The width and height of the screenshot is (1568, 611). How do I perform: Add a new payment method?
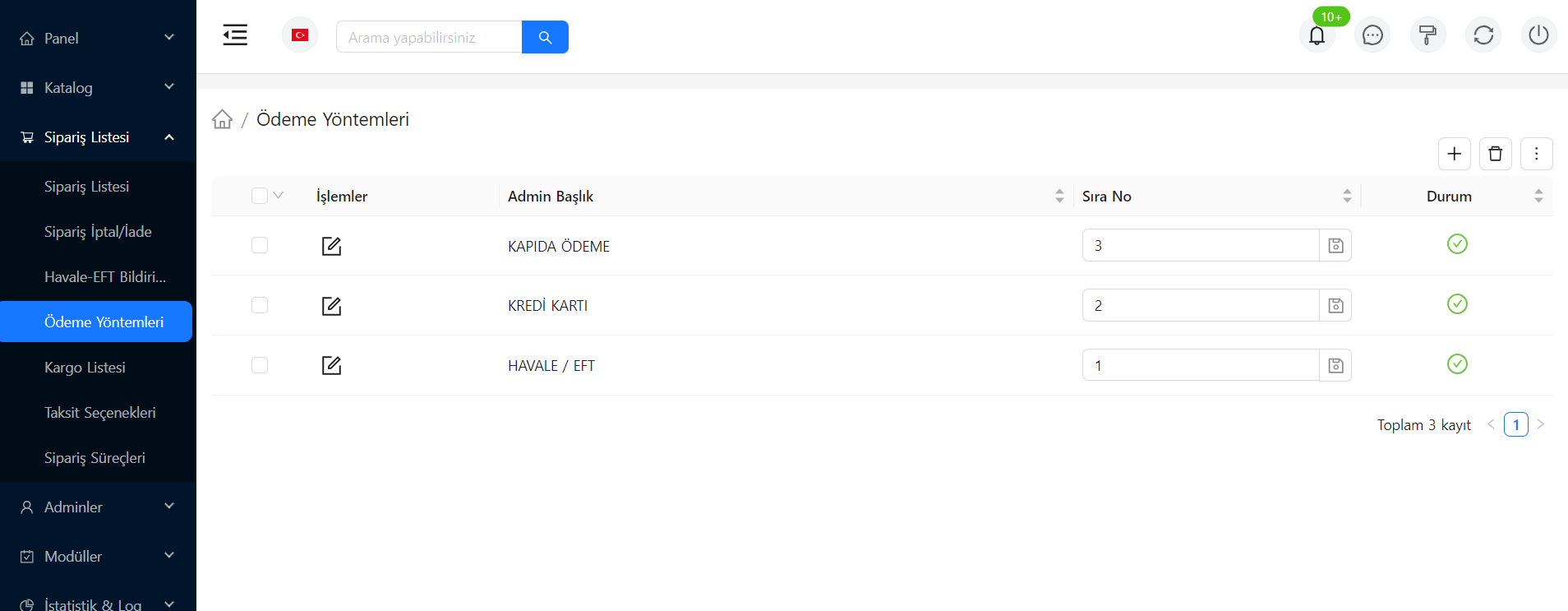point(1454,154)
